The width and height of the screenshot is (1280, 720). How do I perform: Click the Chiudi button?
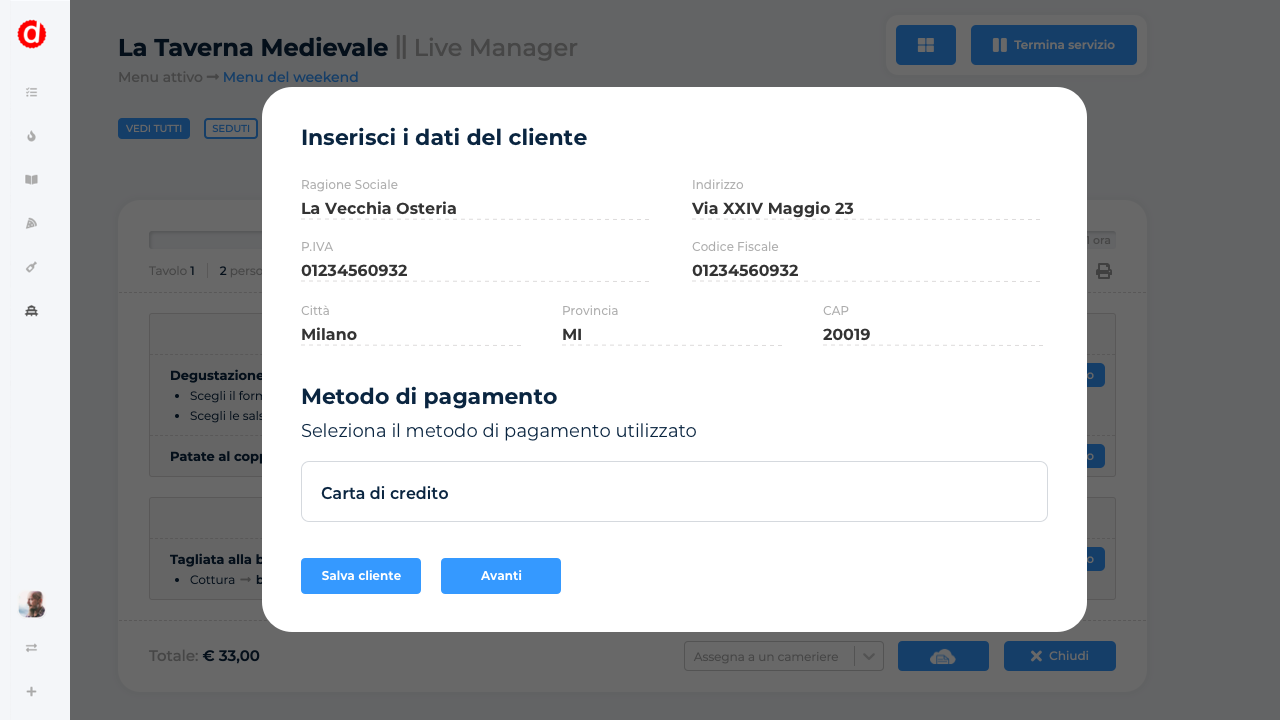tap(1060, 656)
